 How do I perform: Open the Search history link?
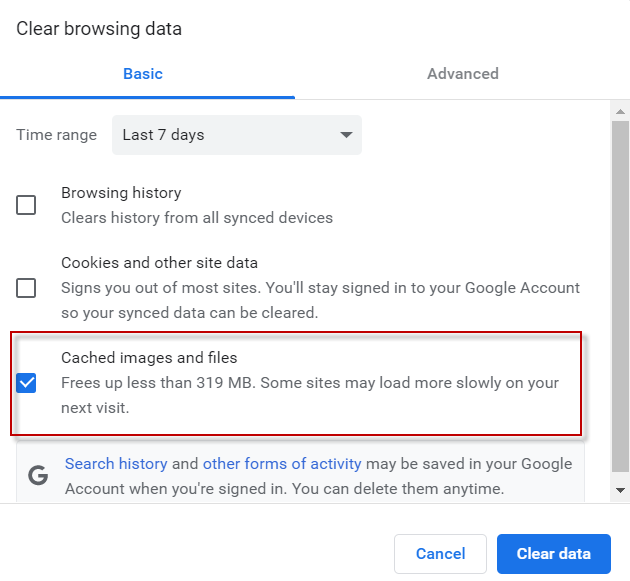pos(116,464)
